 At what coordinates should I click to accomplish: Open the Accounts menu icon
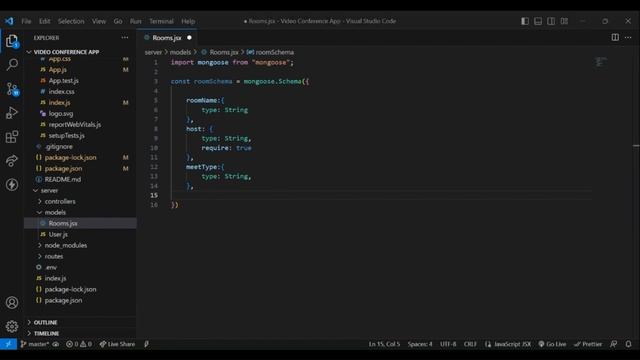[12, 302]
